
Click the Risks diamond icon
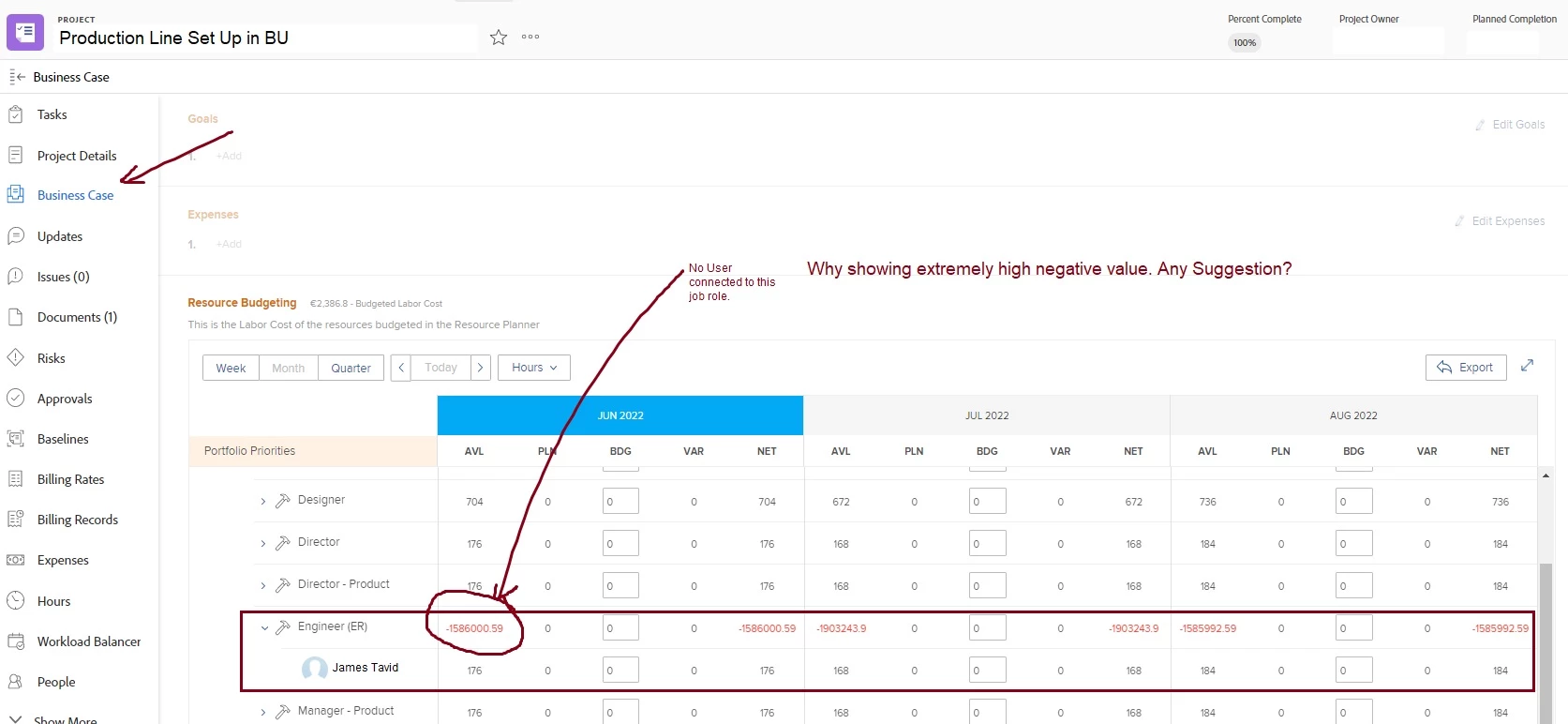coord(15,357)
